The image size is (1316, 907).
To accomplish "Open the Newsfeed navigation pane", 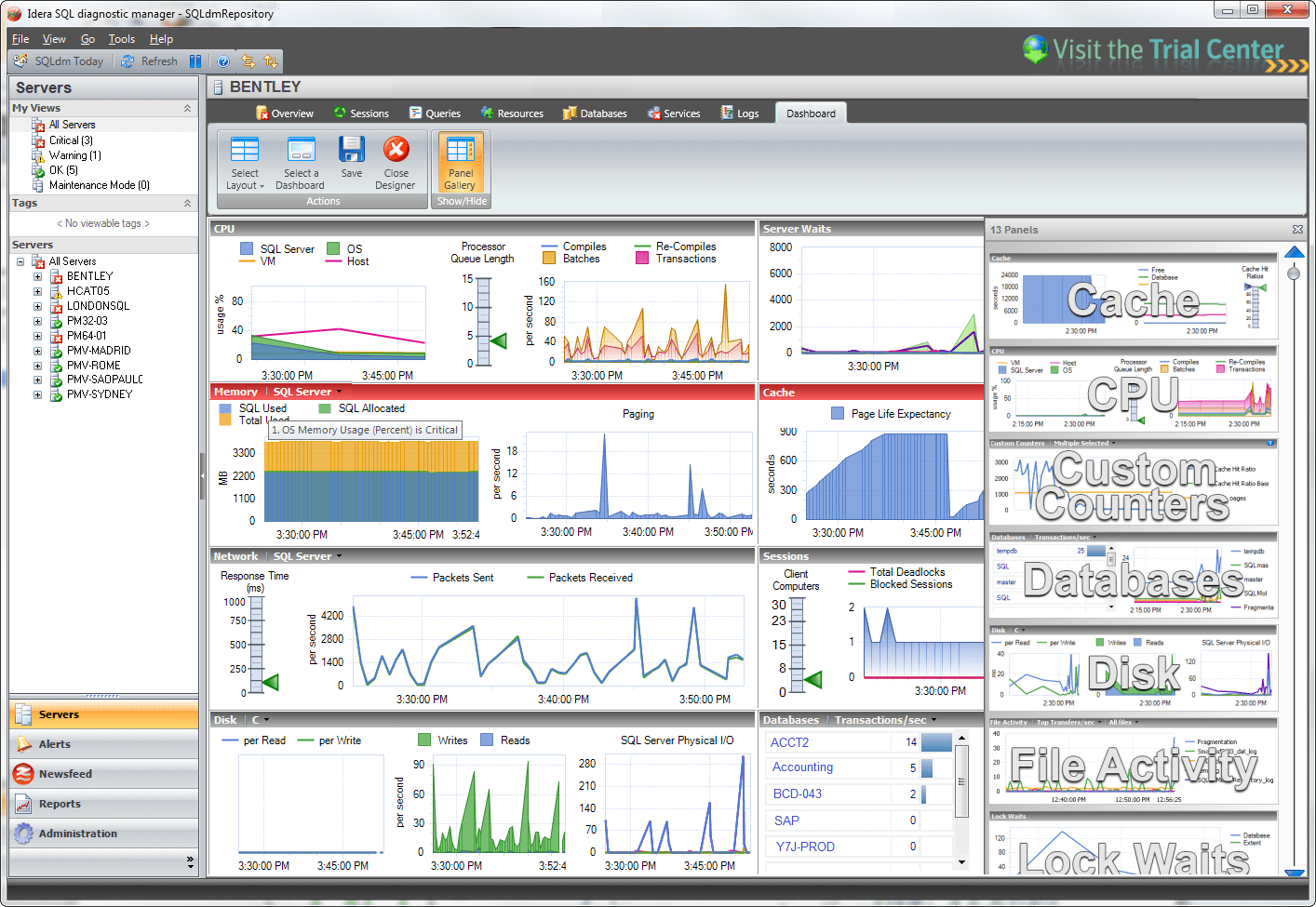I will (x=65, y=774).
